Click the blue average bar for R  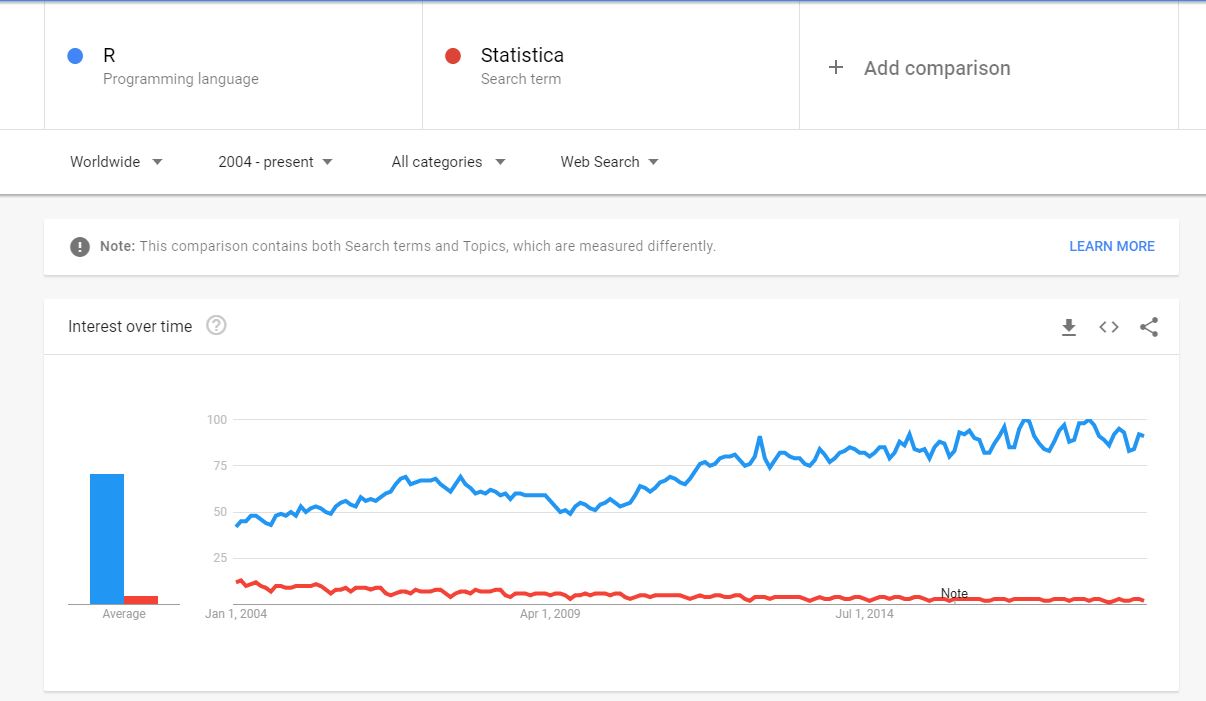tap(107, 538)
